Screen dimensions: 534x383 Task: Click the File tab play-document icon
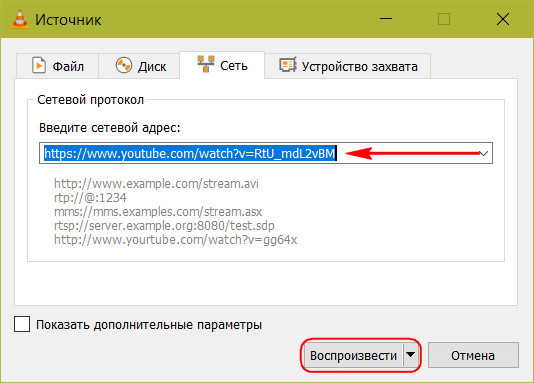pos(38,65)
